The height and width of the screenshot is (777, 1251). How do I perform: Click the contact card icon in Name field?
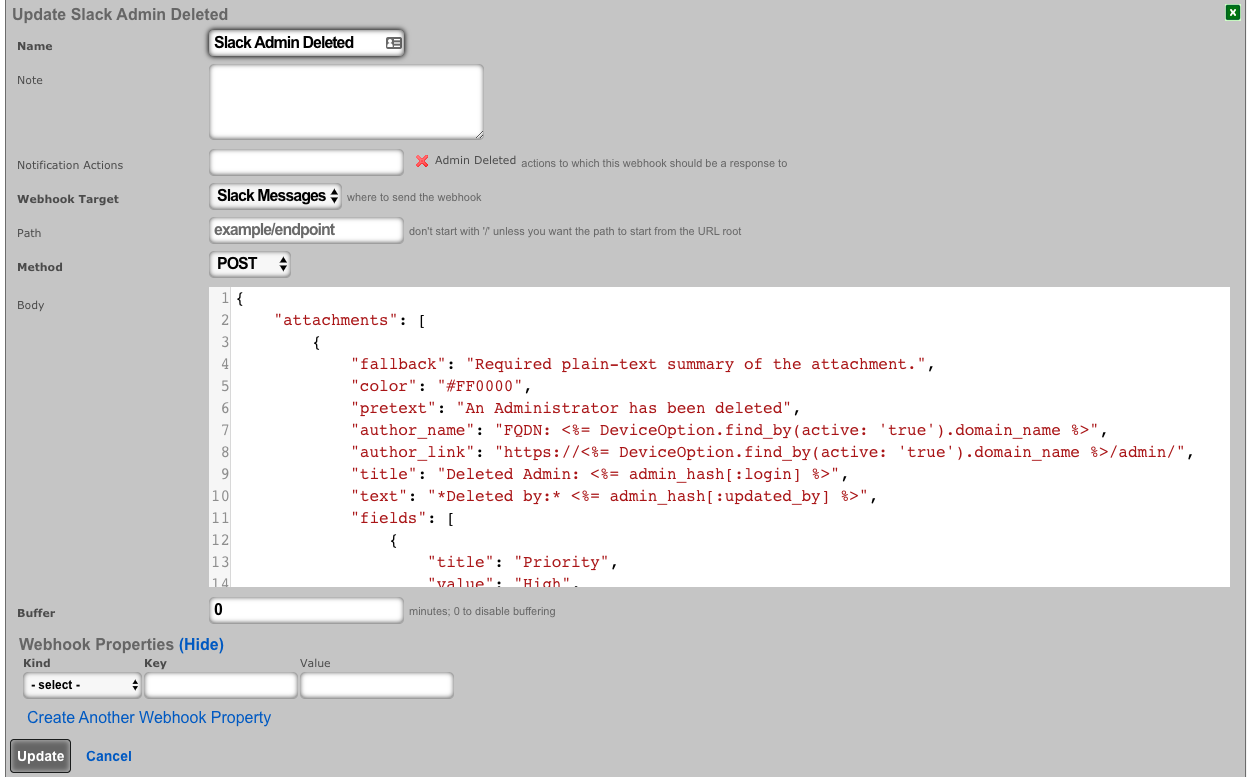393,43
